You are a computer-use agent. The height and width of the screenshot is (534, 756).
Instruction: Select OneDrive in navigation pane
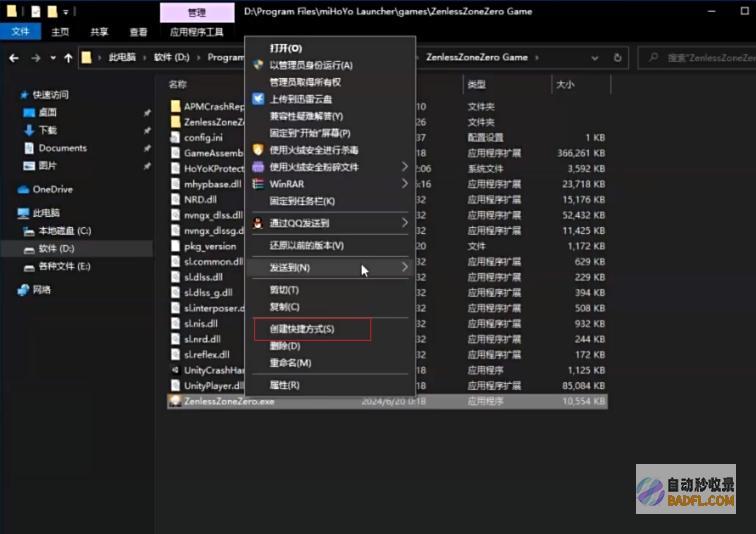click(x=53, y=189)
